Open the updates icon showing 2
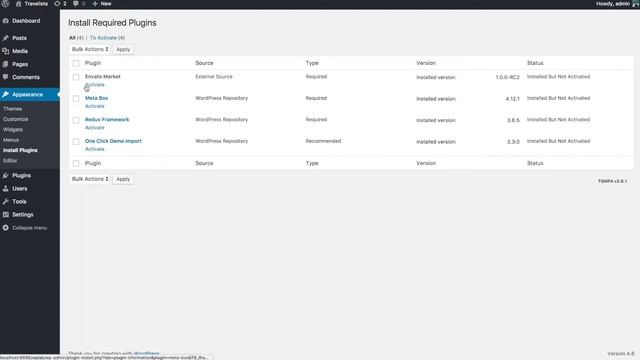 (57, 4)
